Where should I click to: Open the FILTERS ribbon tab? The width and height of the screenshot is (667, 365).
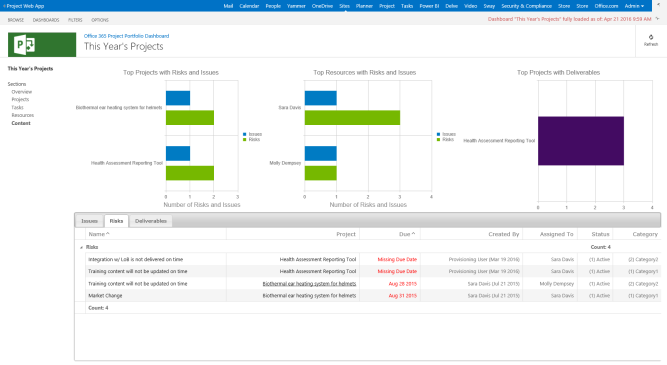pos(75,20)
